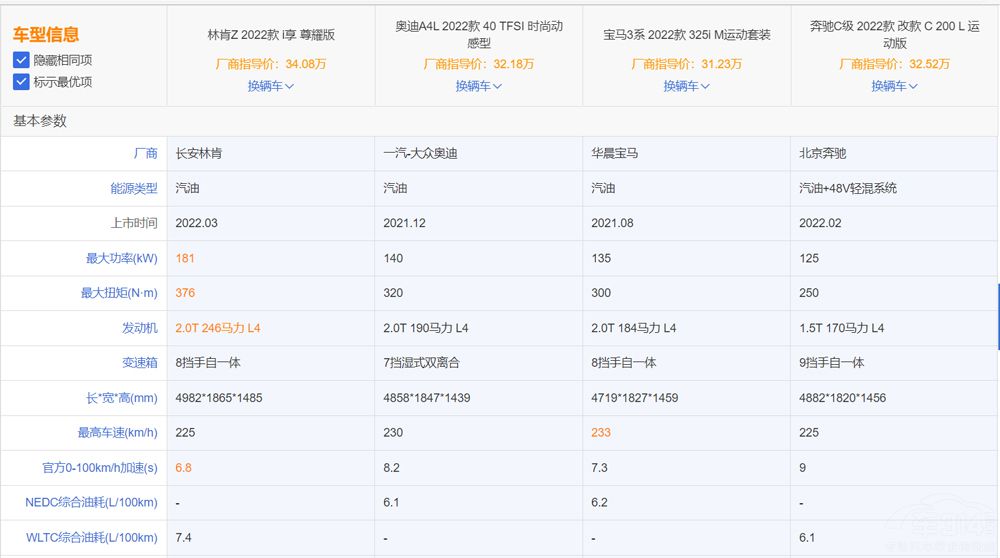
Task: Select the 宝马3系 2022款 325i model title
Action: coord(687,35)
